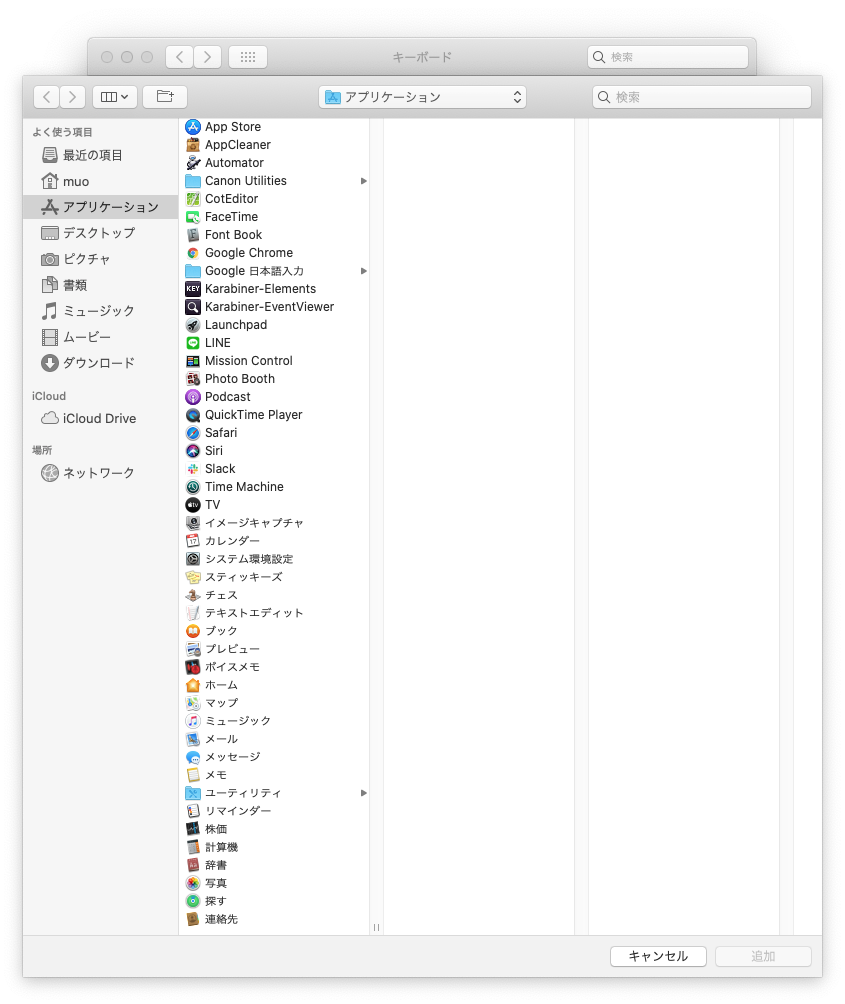Select the Safari compass icon
This screenshot has height=1004, width=845.
193,433
